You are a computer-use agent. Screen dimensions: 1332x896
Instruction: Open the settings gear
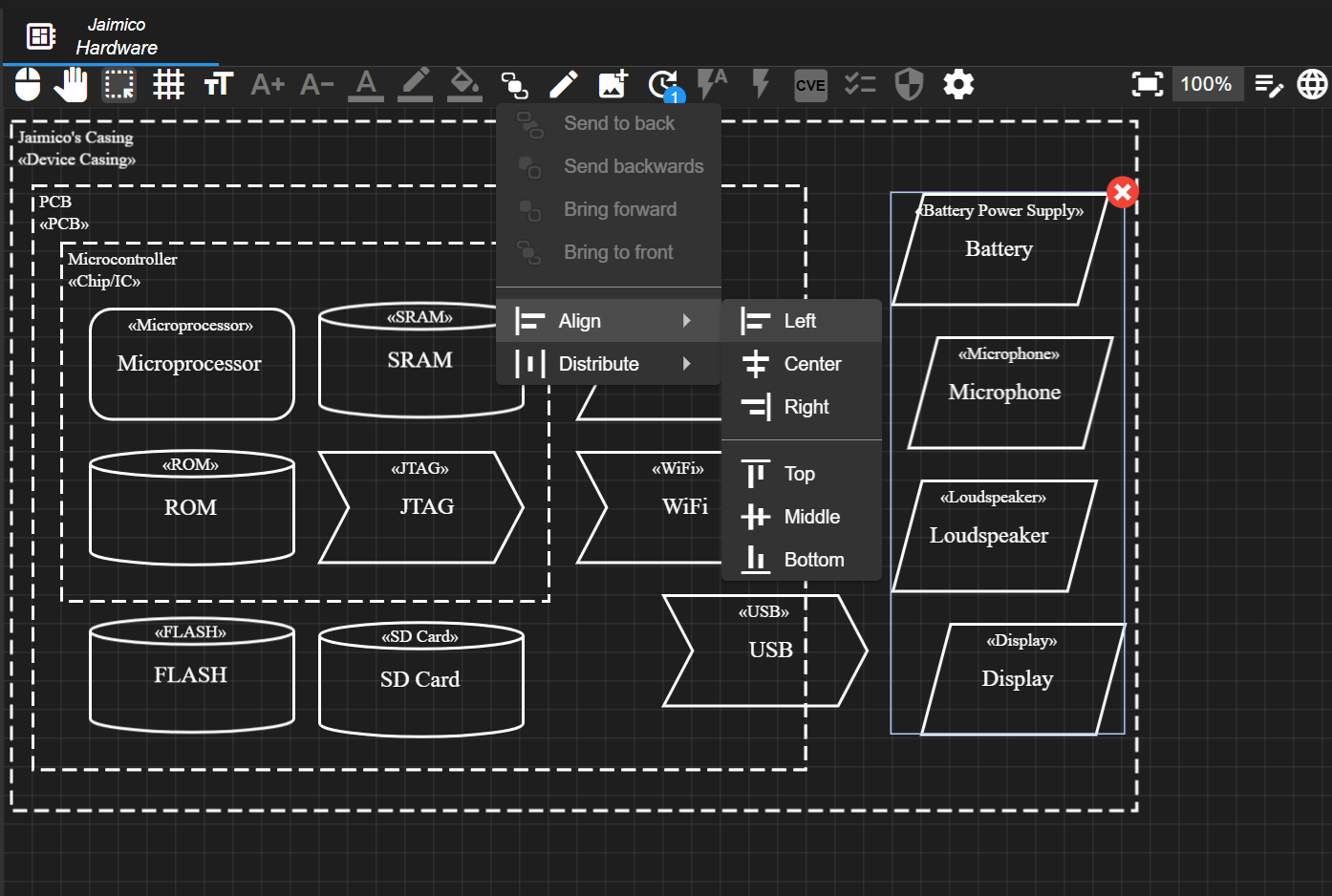[x=957, y=84]
